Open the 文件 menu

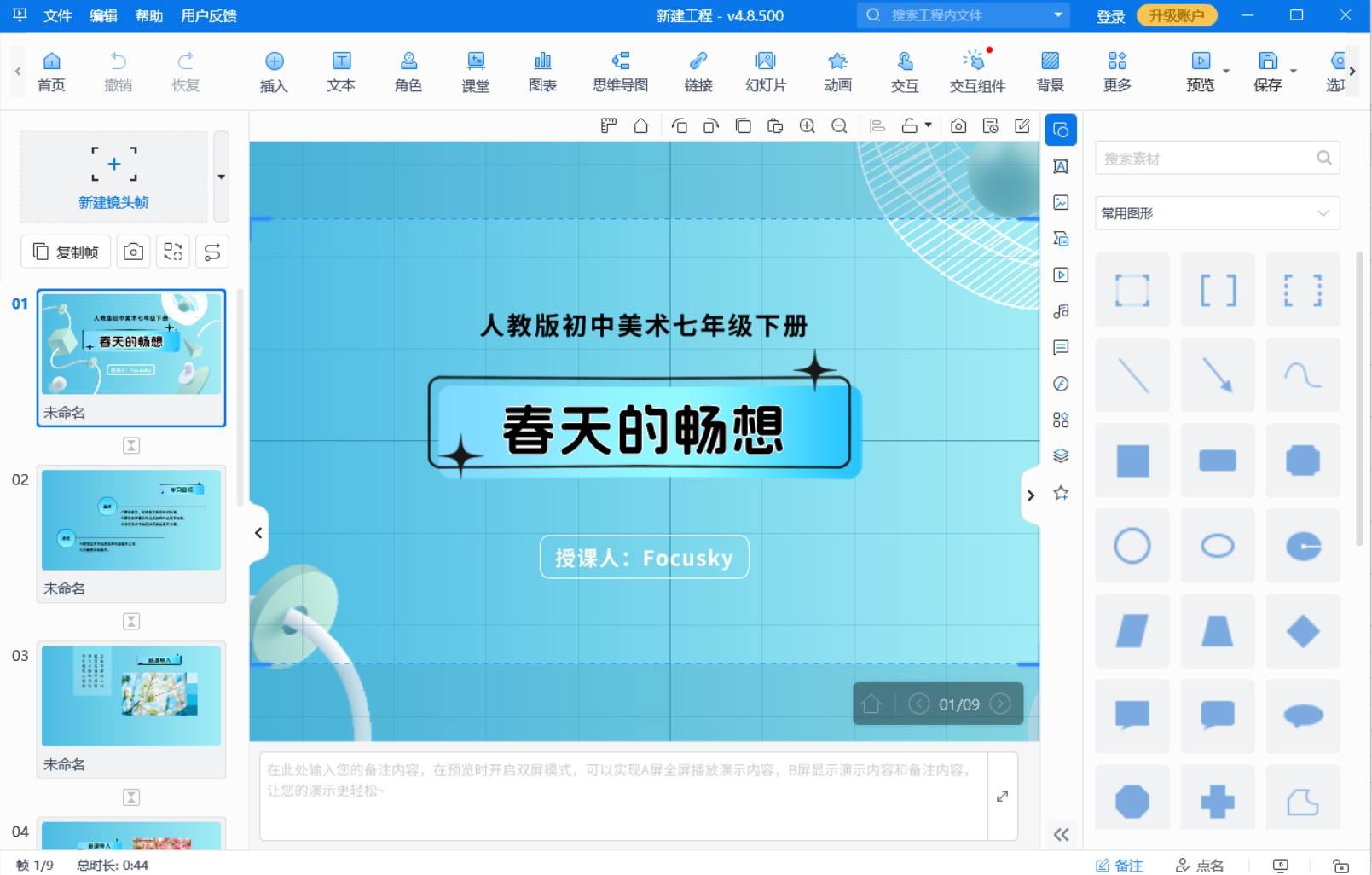pyautogui.click(x=57, y=15)
